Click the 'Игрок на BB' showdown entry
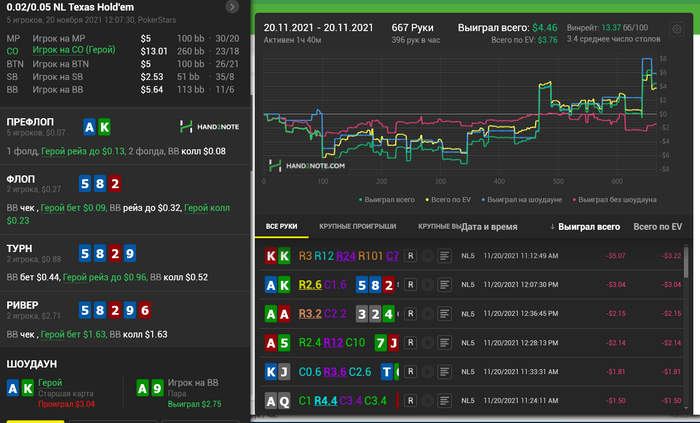Screen dimensions: 700x423 [x=193, y=382]
